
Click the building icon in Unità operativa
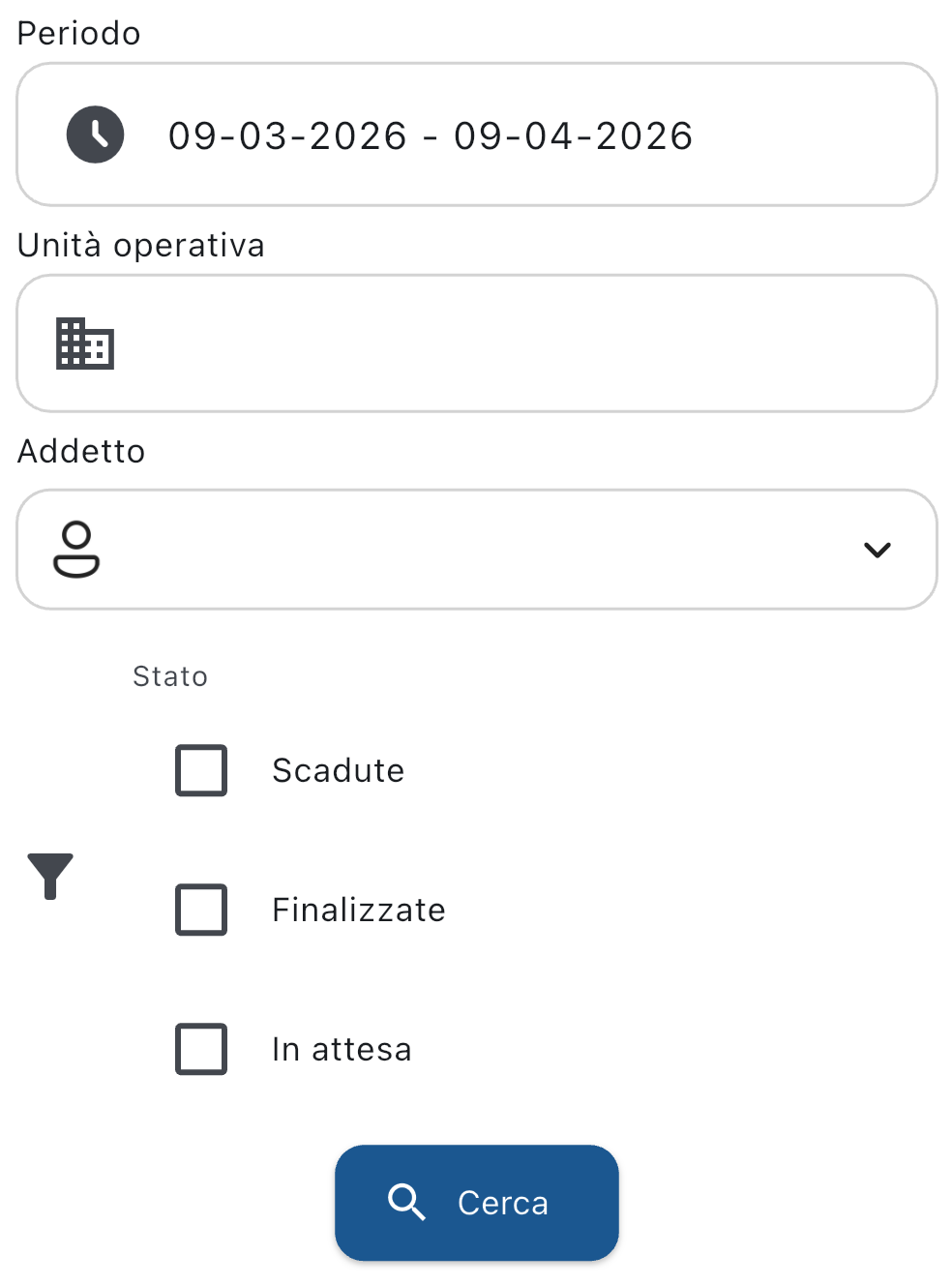coord(85,344)
